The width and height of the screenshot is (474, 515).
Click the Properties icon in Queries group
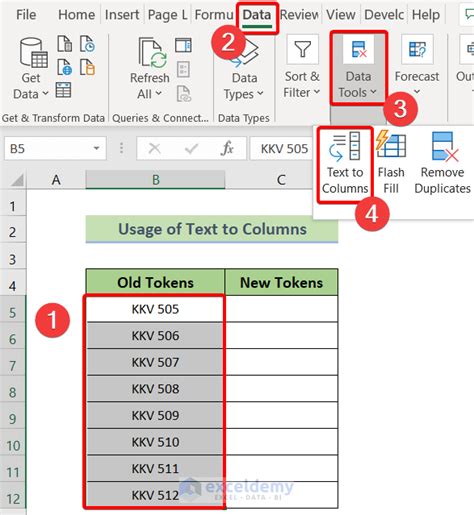[183, 69]
